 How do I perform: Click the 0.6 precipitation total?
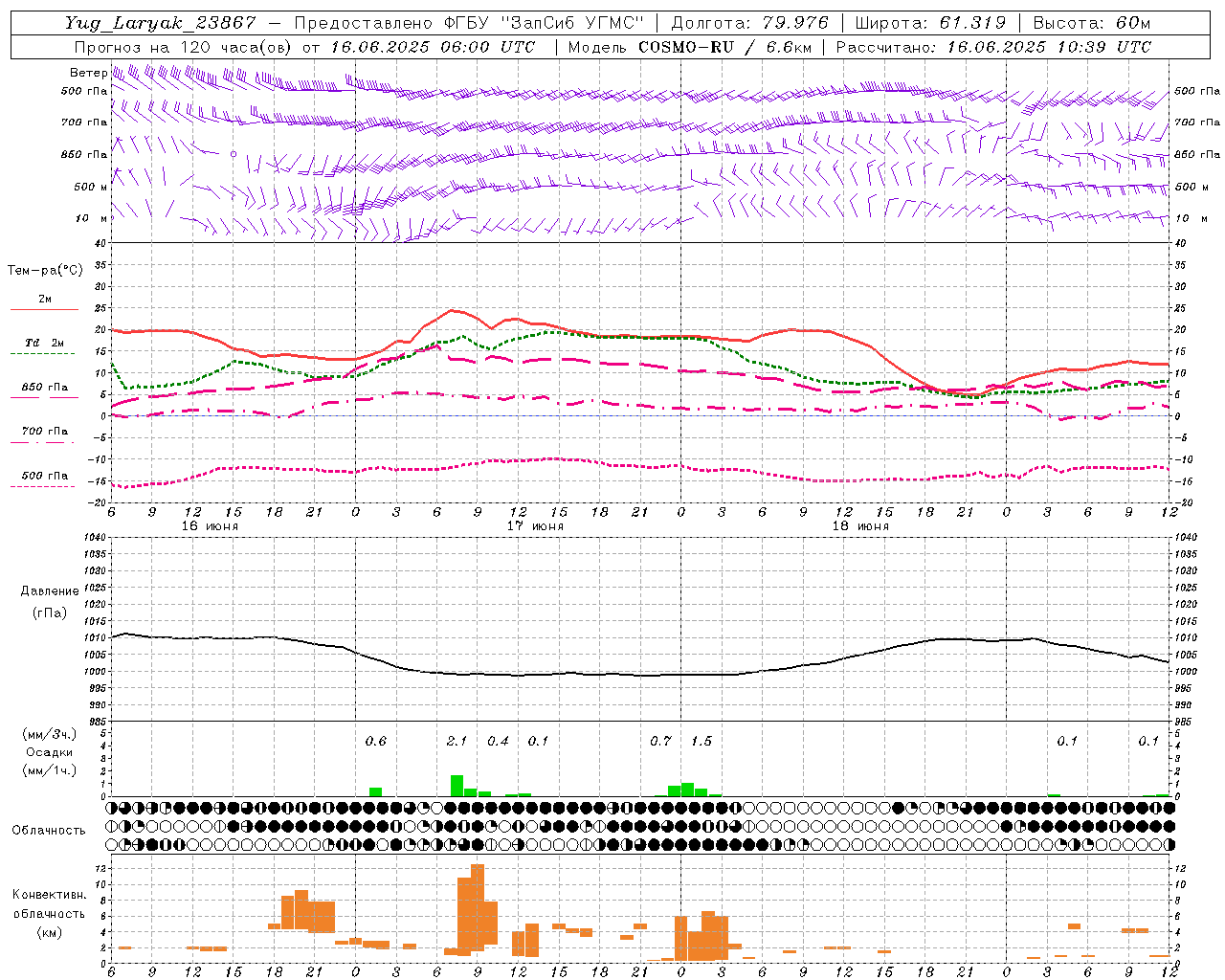376,742
